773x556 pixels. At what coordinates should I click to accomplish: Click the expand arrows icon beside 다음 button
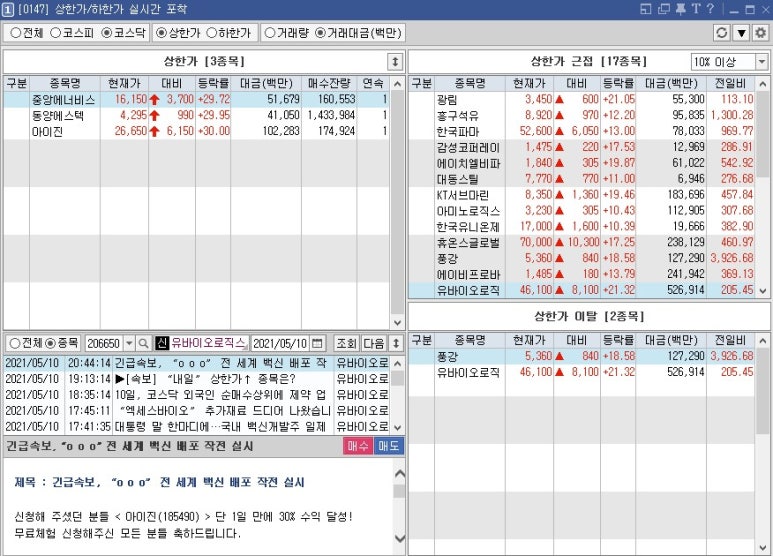395,343
